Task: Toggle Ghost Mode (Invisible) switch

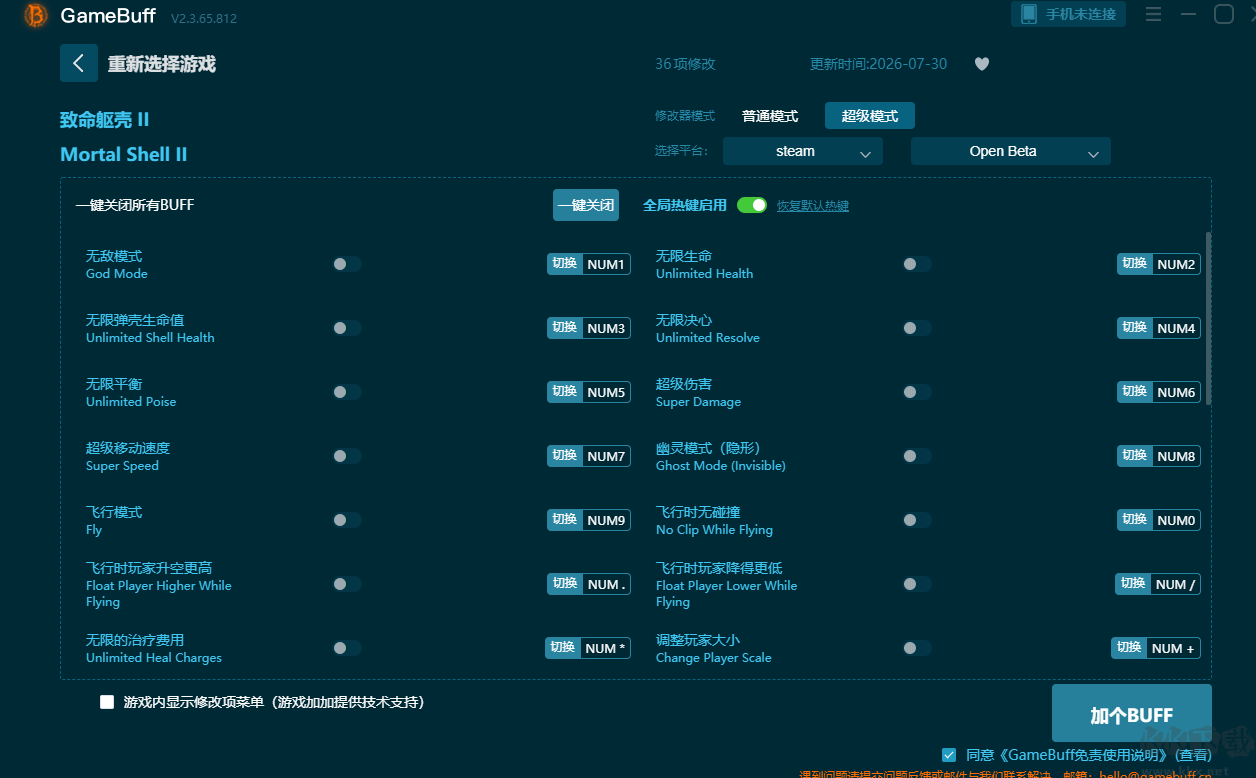Action: pyautogui.click(x=917, y=456)
